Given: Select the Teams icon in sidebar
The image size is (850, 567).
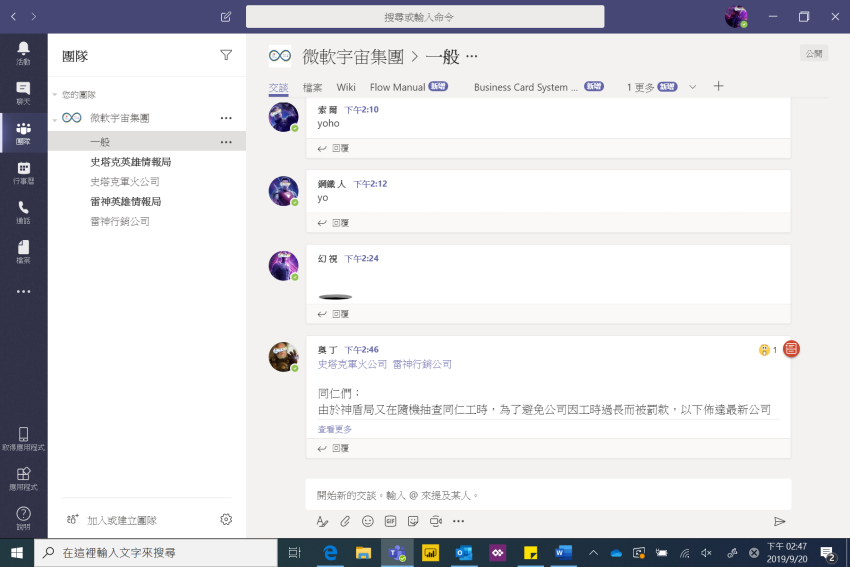Looking at the screenshot, I should point(23,133).
